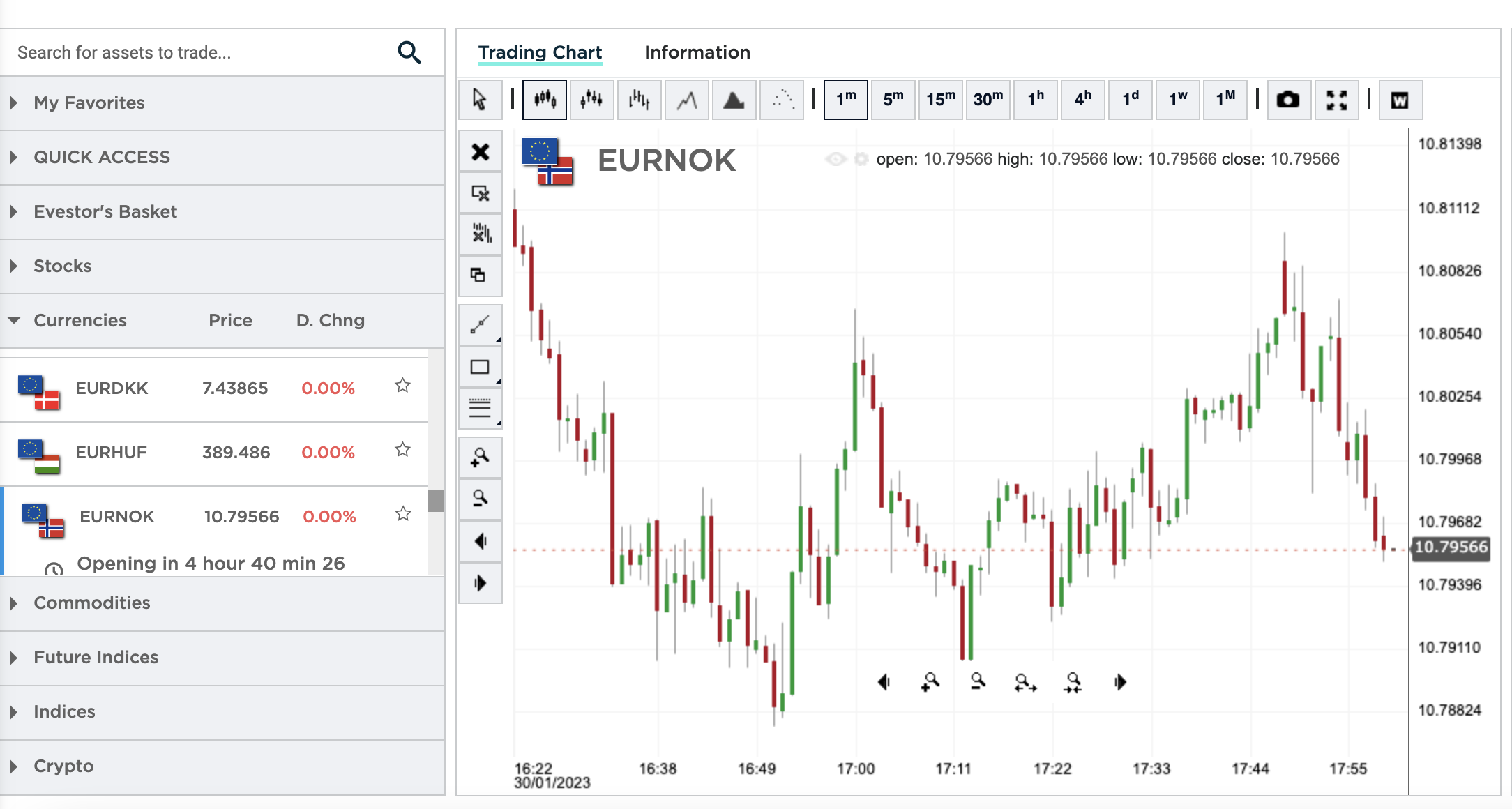
Task: Switch to mountain area chart type
Action: 734,100
